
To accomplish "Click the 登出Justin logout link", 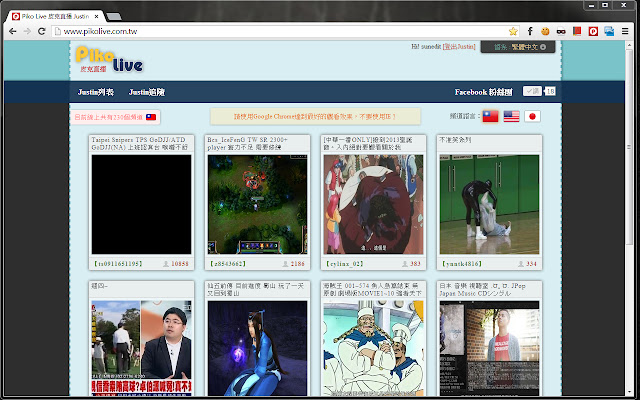I will [459, 47].
